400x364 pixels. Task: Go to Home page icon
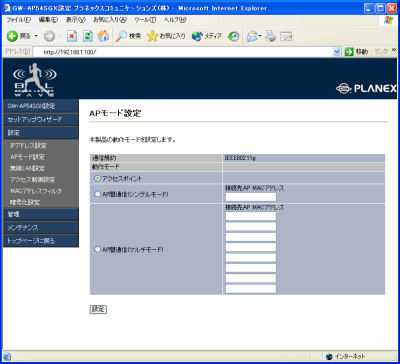point(103,36)
